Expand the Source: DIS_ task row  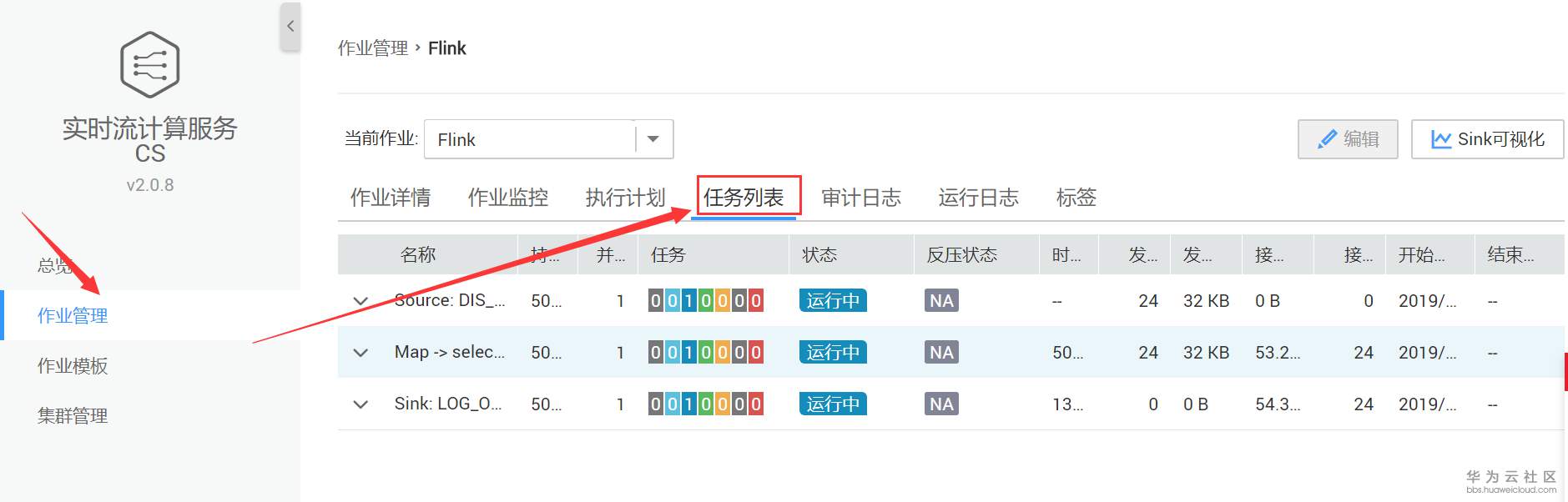click(x=360, y=301)
